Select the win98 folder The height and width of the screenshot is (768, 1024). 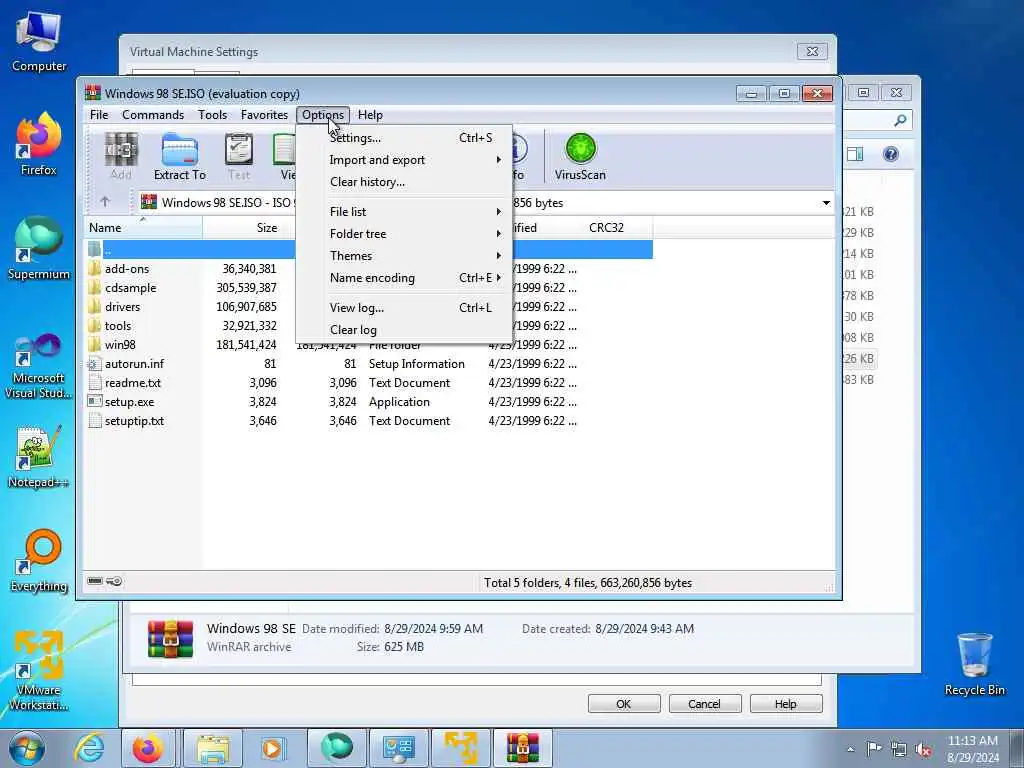click(120, 344)
